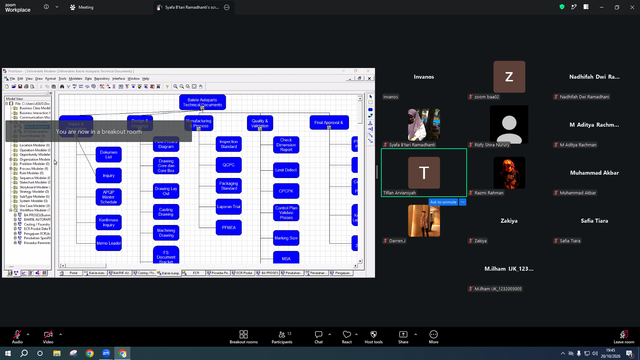
Task: Select the QCPC diagram node
Action: pyautogui.click(x=229, y=165)
